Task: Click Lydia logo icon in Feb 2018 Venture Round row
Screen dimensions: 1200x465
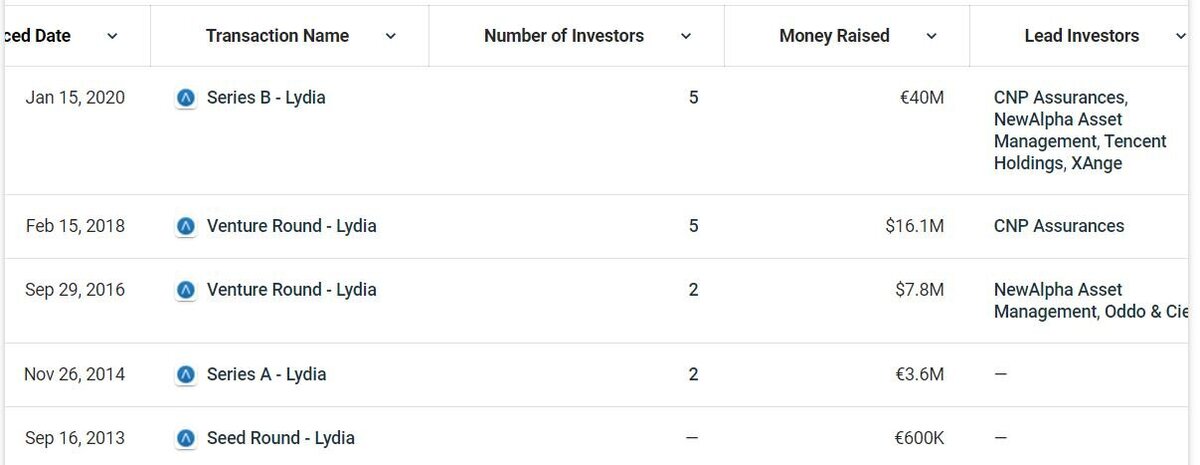Action: pos(185,226)
